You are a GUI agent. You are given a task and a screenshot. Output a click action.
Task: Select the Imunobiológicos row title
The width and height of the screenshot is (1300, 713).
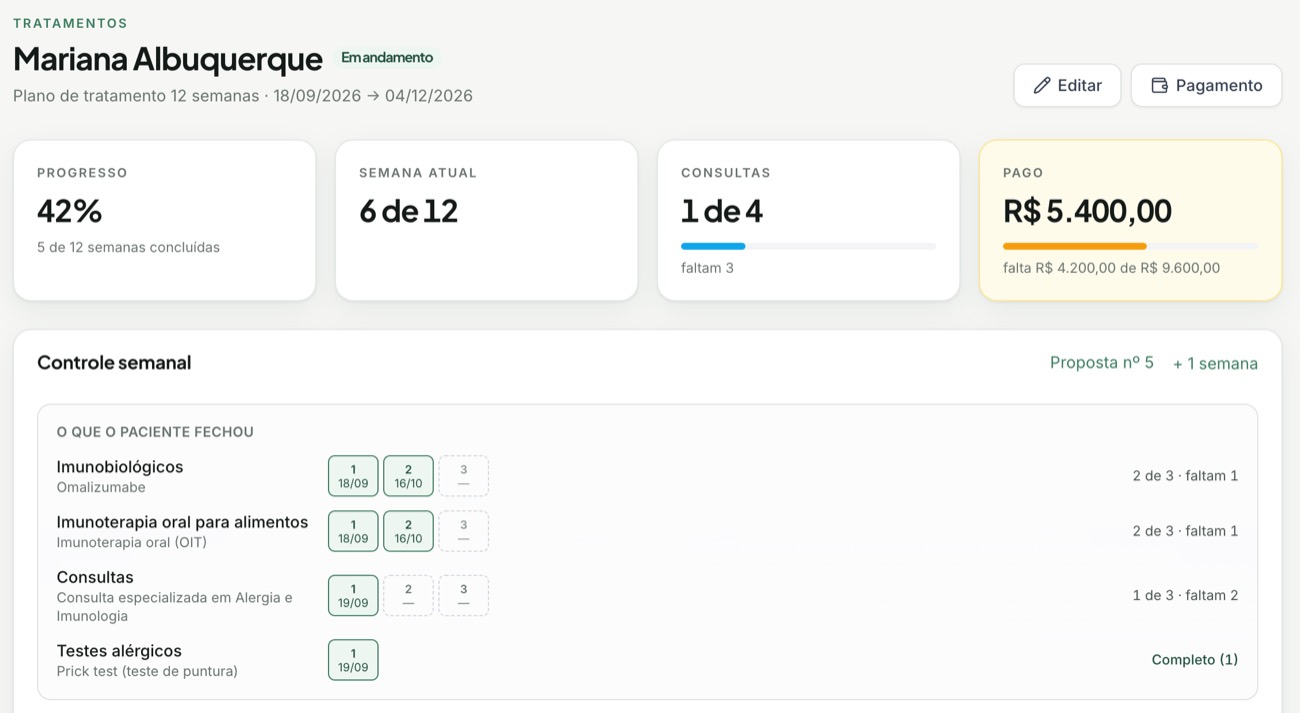[x=120, y=467]
